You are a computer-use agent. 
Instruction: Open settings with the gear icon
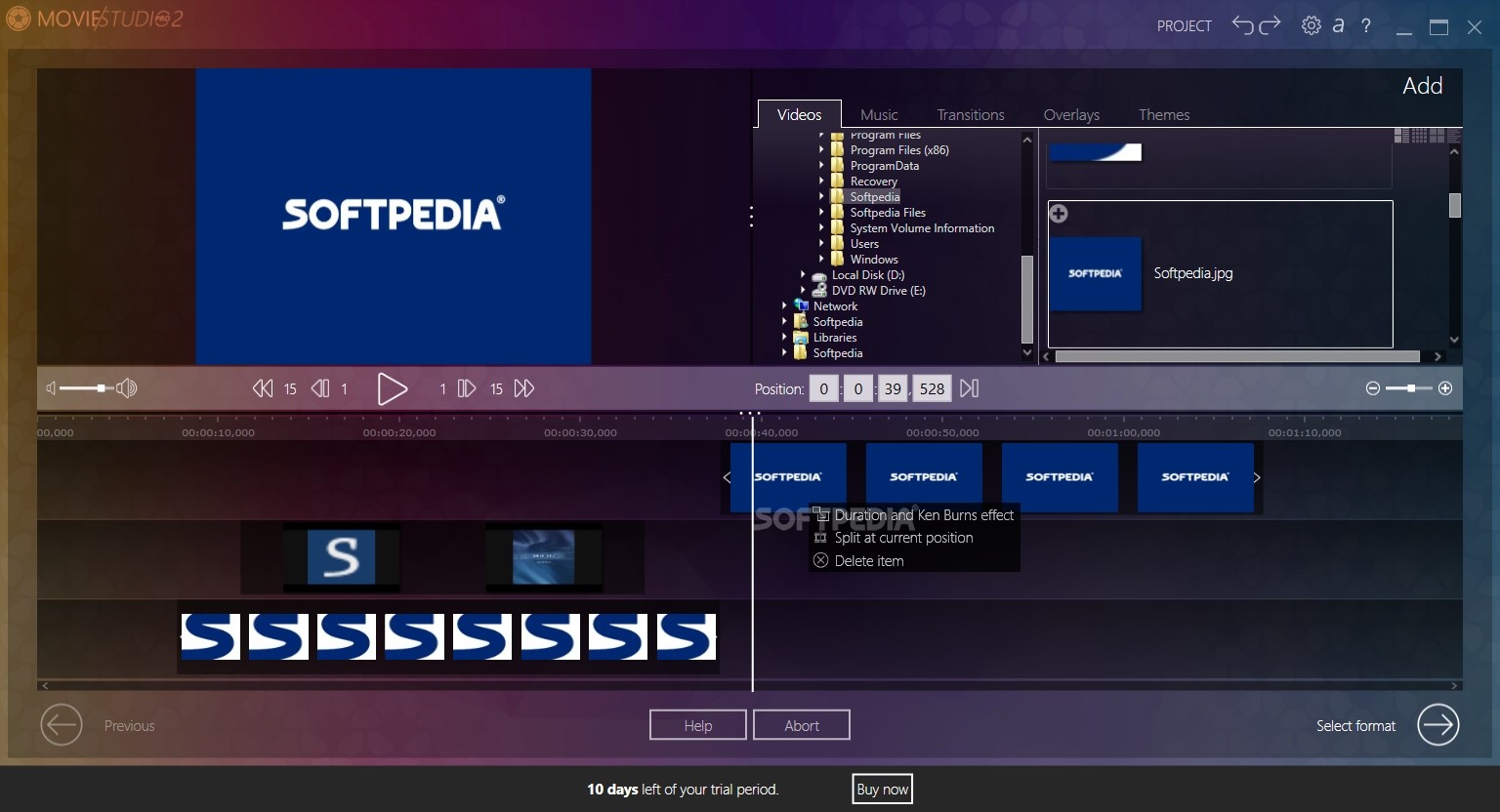pyautogui.click(x=1312, y=25)
